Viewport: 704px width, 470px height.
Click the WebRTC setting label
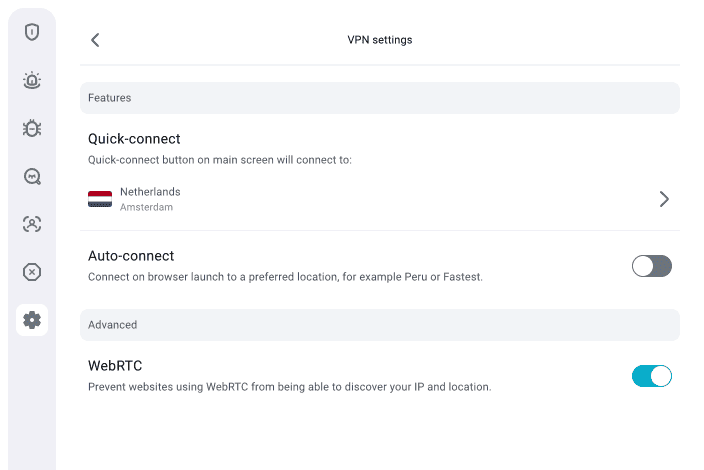(x=115, y=366)
